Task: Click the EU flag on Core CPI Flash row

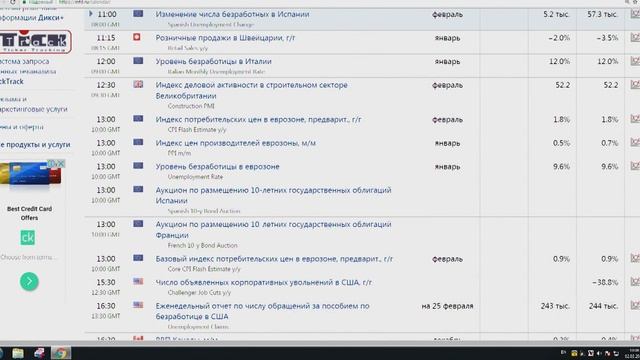Action: coord(138,258)
